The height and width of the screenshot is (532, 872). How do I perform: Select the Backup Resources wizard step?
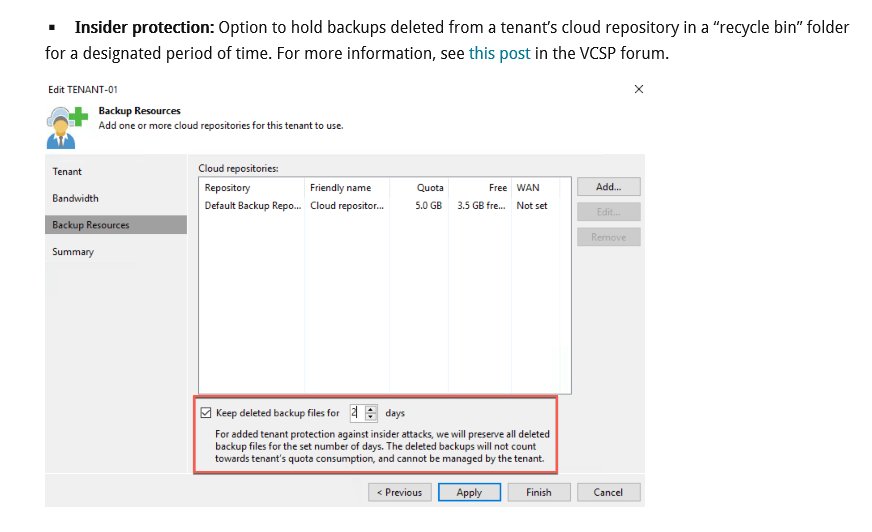[x=116, y=225]
